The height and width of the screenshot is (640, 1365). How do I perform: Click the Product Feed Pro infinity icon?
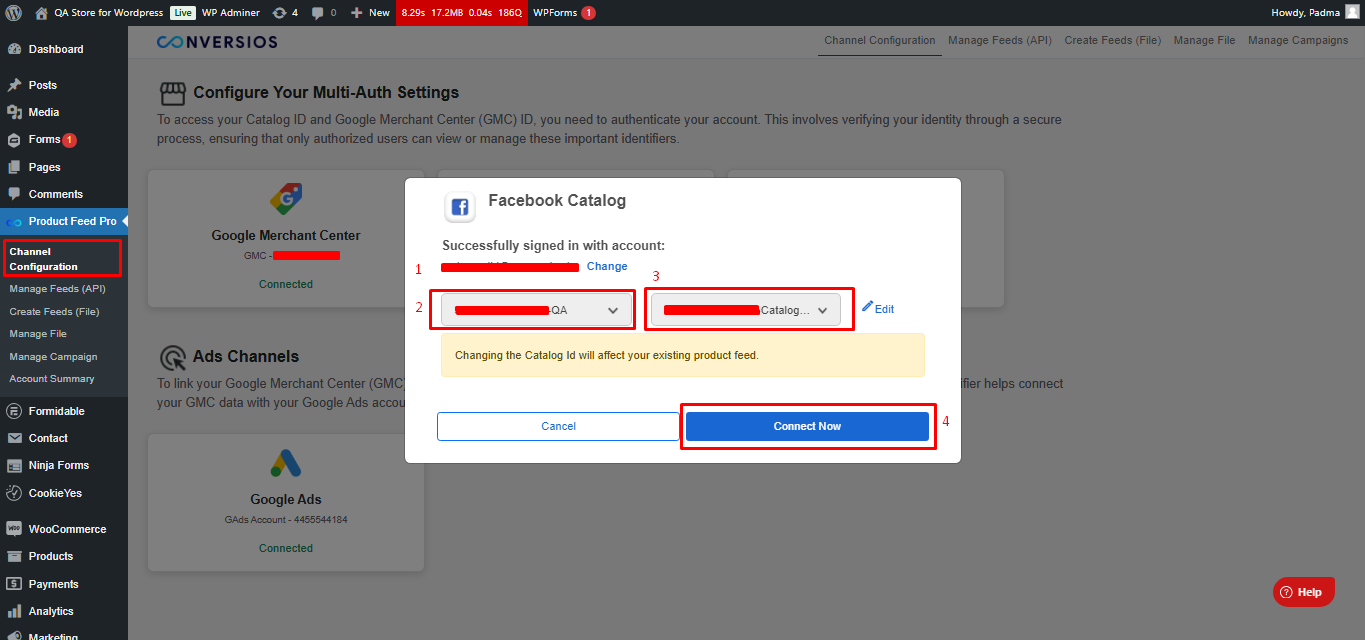(x=14, y=221)
